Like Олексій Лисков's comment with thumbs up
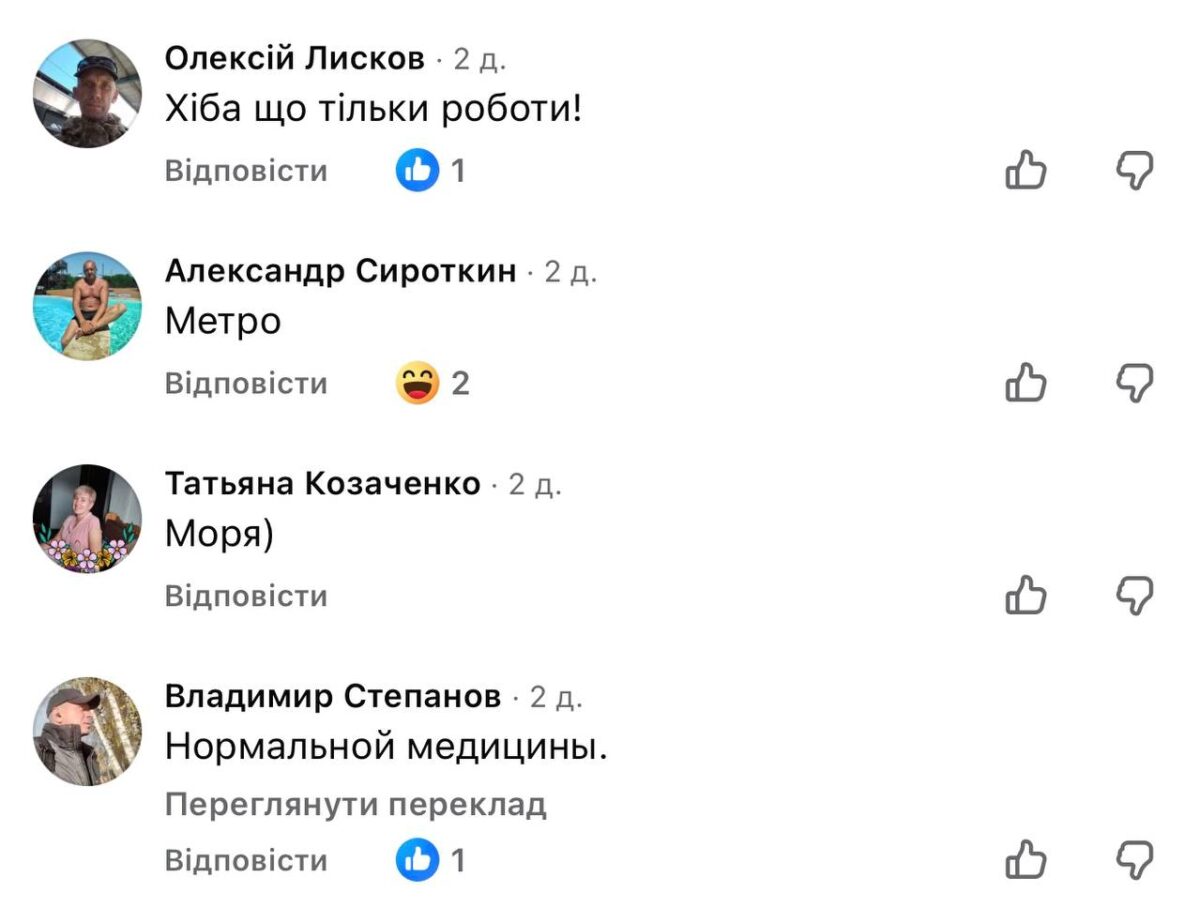 click(x=1025, y=171)
